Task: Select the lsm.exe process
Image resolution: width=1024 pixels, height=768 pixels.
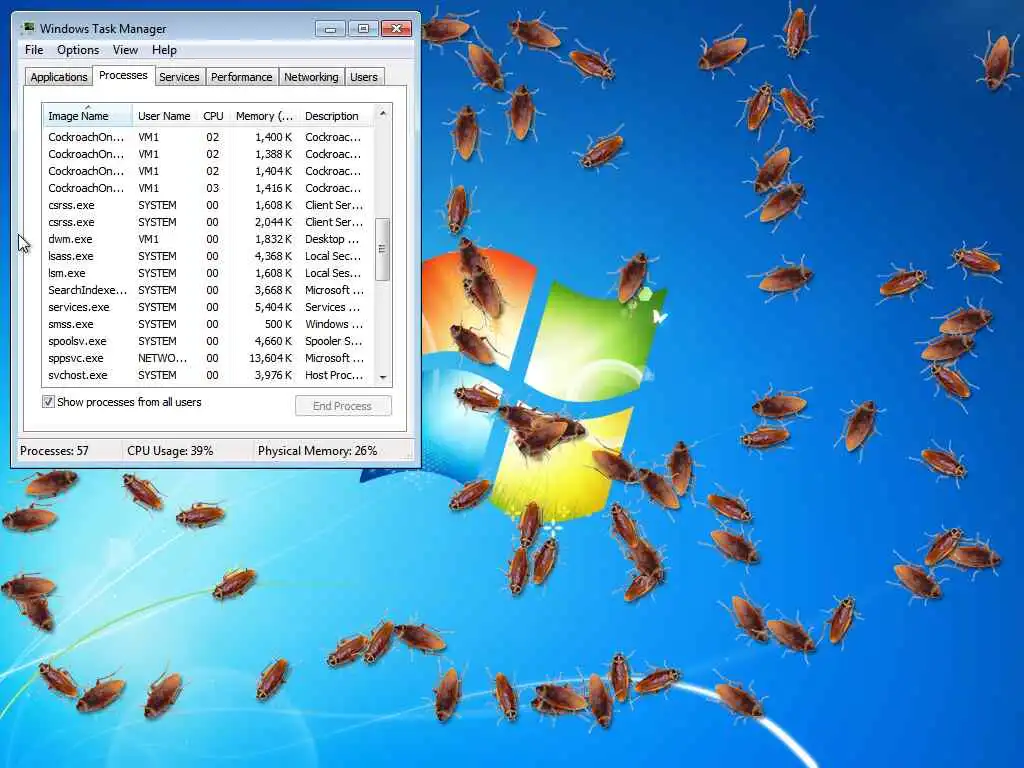Action: tap(209, 273)
